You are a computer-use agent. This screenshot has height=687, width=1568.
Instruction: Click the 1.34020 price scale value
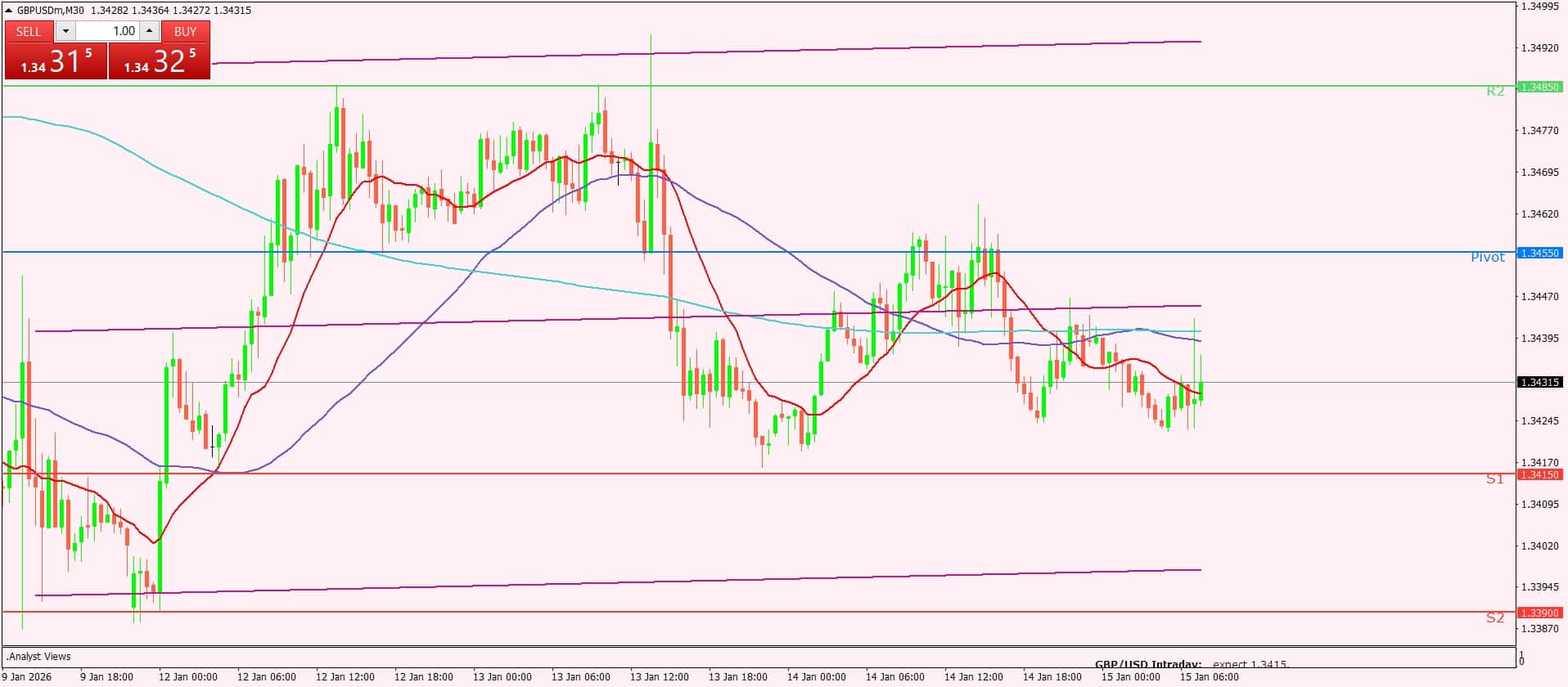tap(1539, 546)
